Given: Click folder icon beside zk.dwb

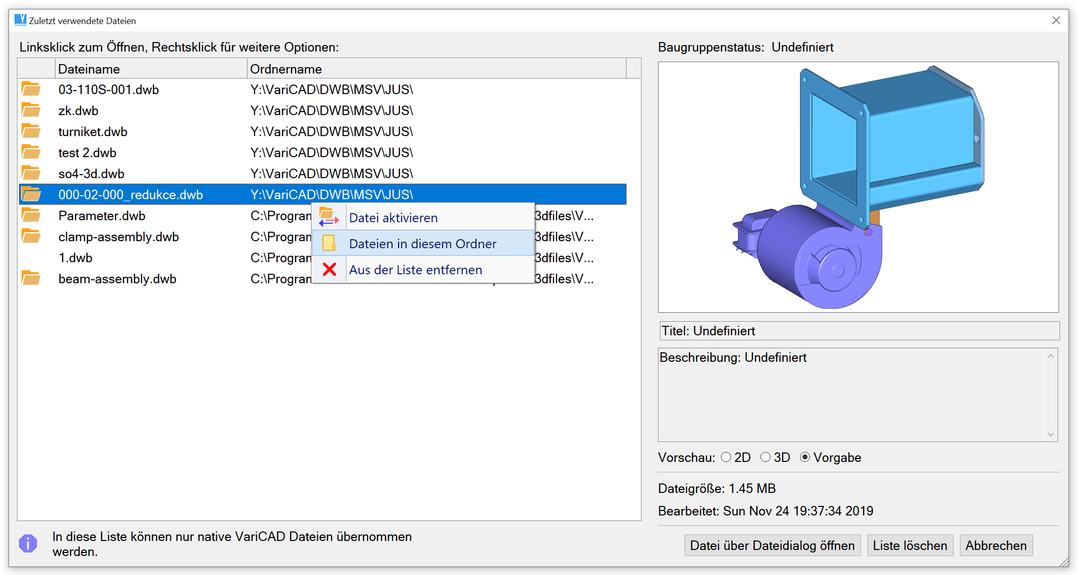Looking at the screenshot, I should coord(31,110).
